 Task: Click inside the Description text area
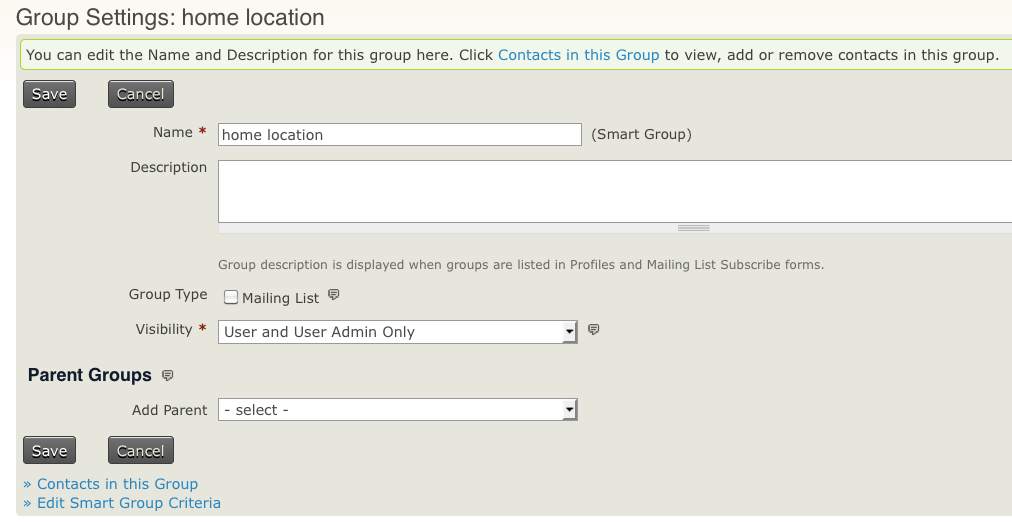tap(614, 190)
